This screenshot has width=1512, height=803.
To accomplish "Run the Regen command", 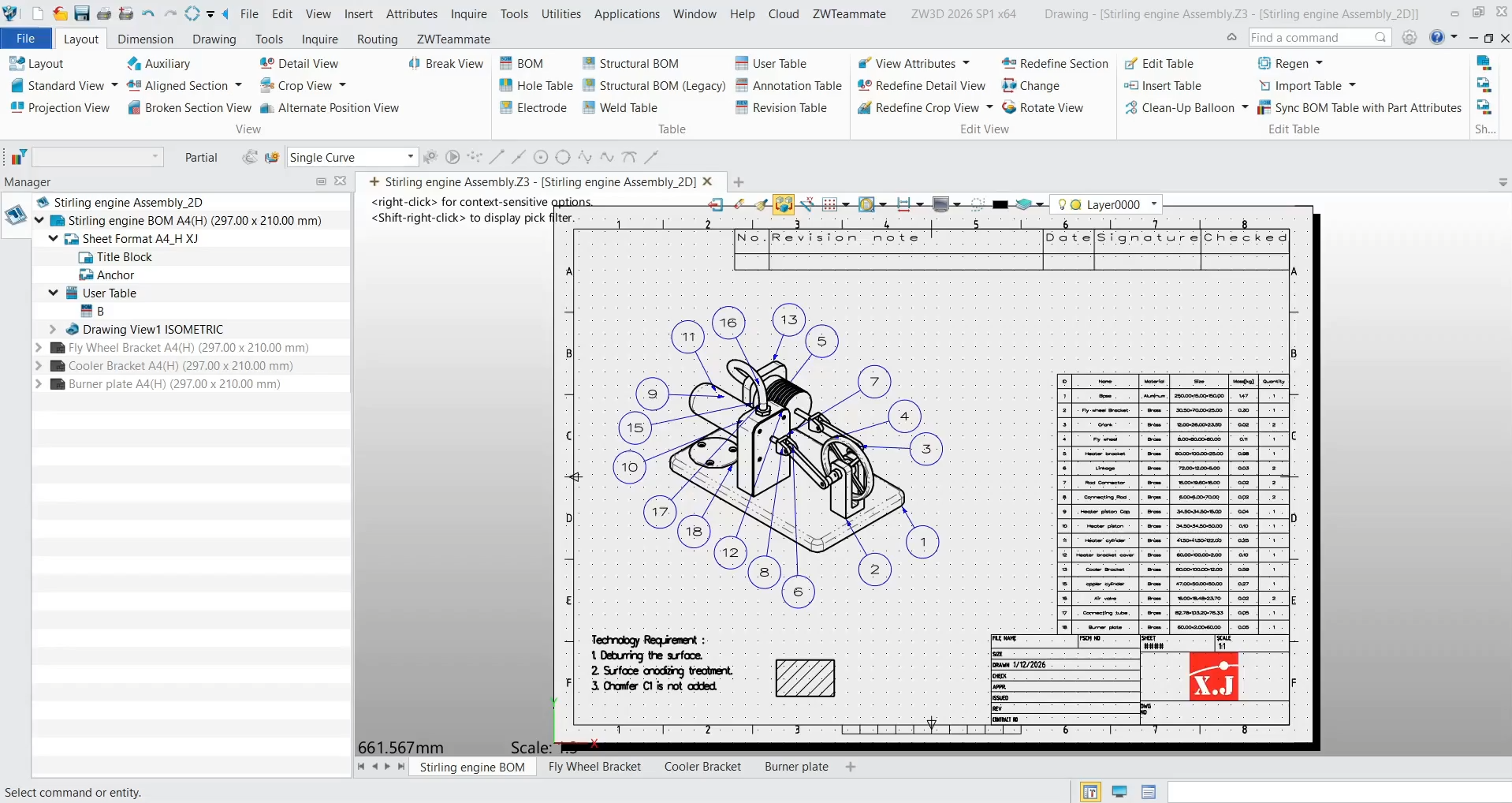I will (x=1291, y=63).
